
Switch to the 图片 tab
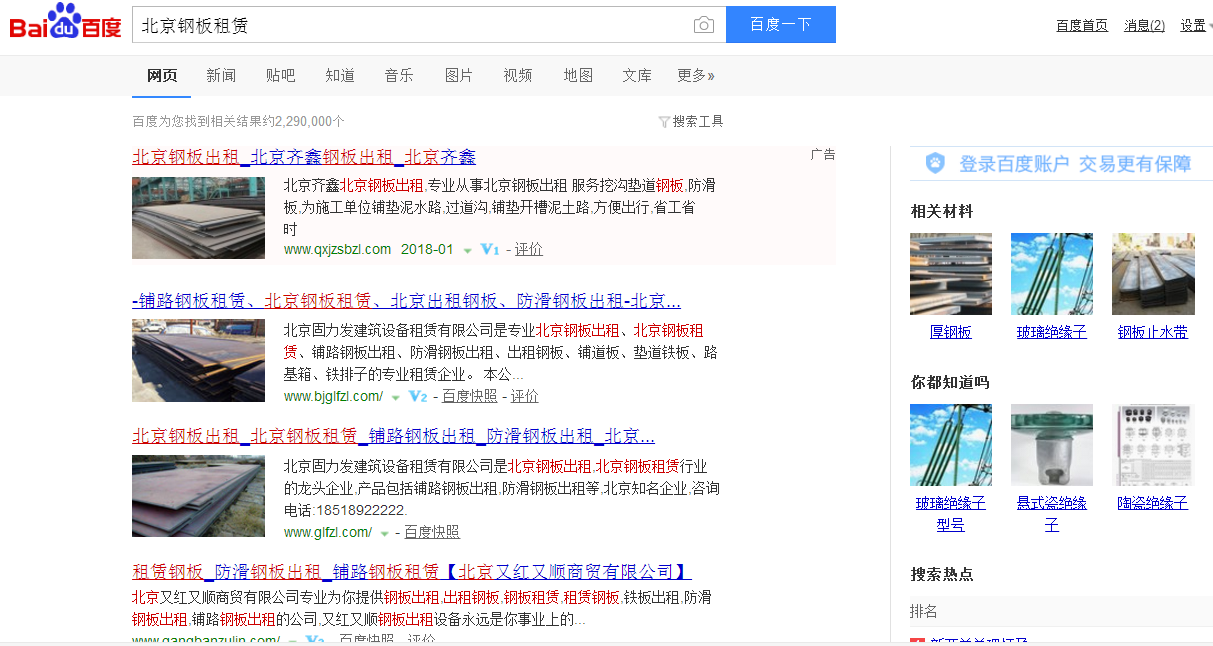pos(458,76)
